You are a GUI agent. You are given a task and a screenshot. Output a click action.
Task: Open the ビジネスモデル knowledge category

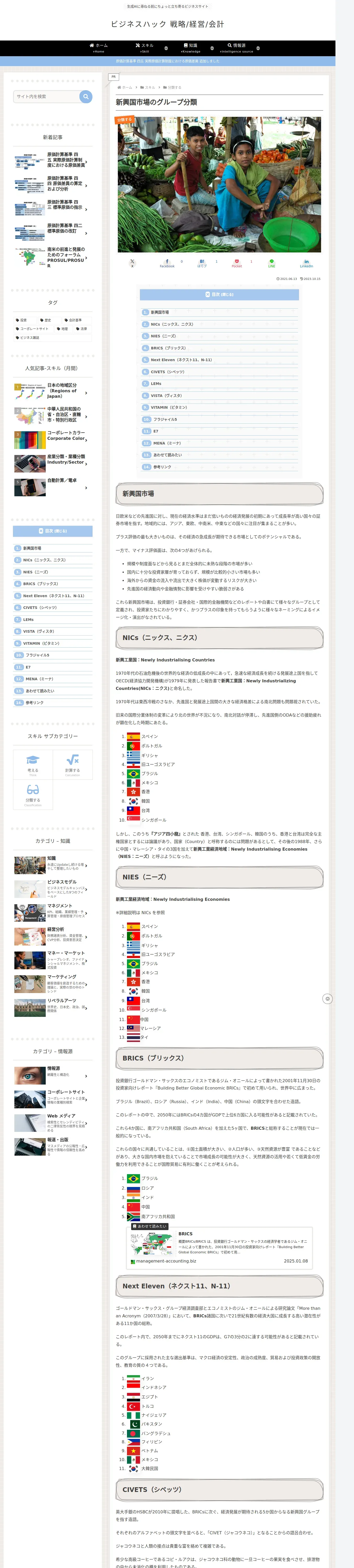pos(52,889)
